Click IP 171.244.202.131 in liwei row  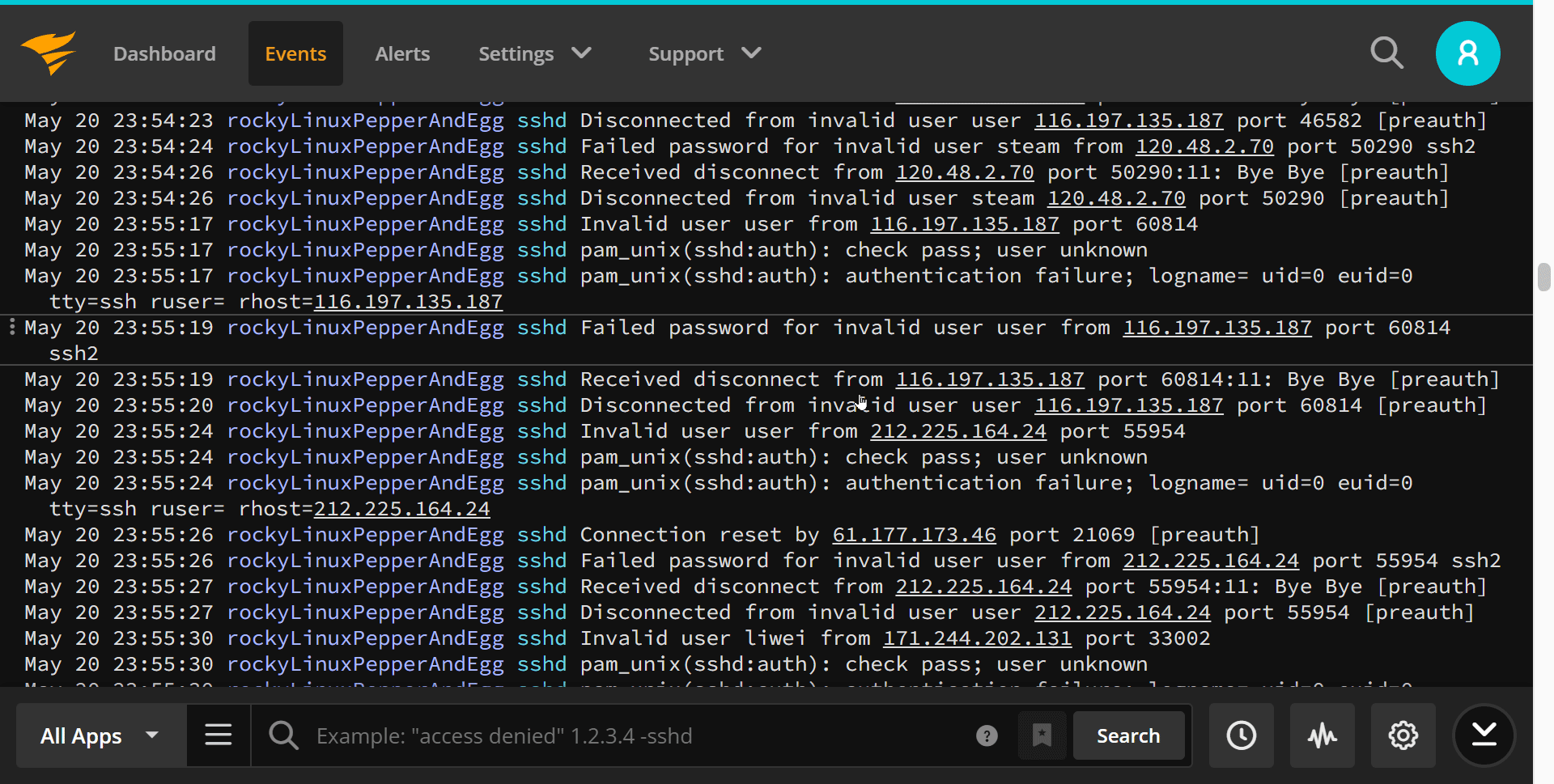(977, 638)
